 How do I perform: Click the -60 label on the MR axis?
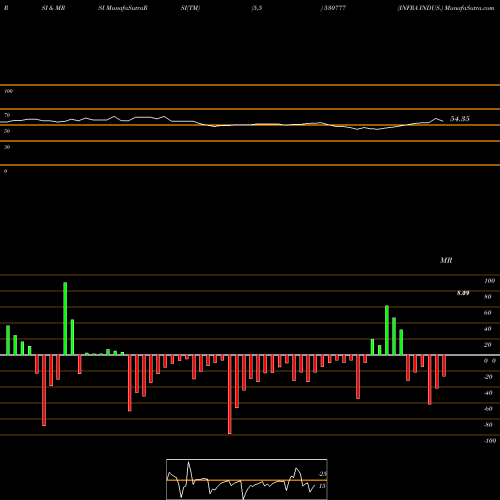(488, 409)
